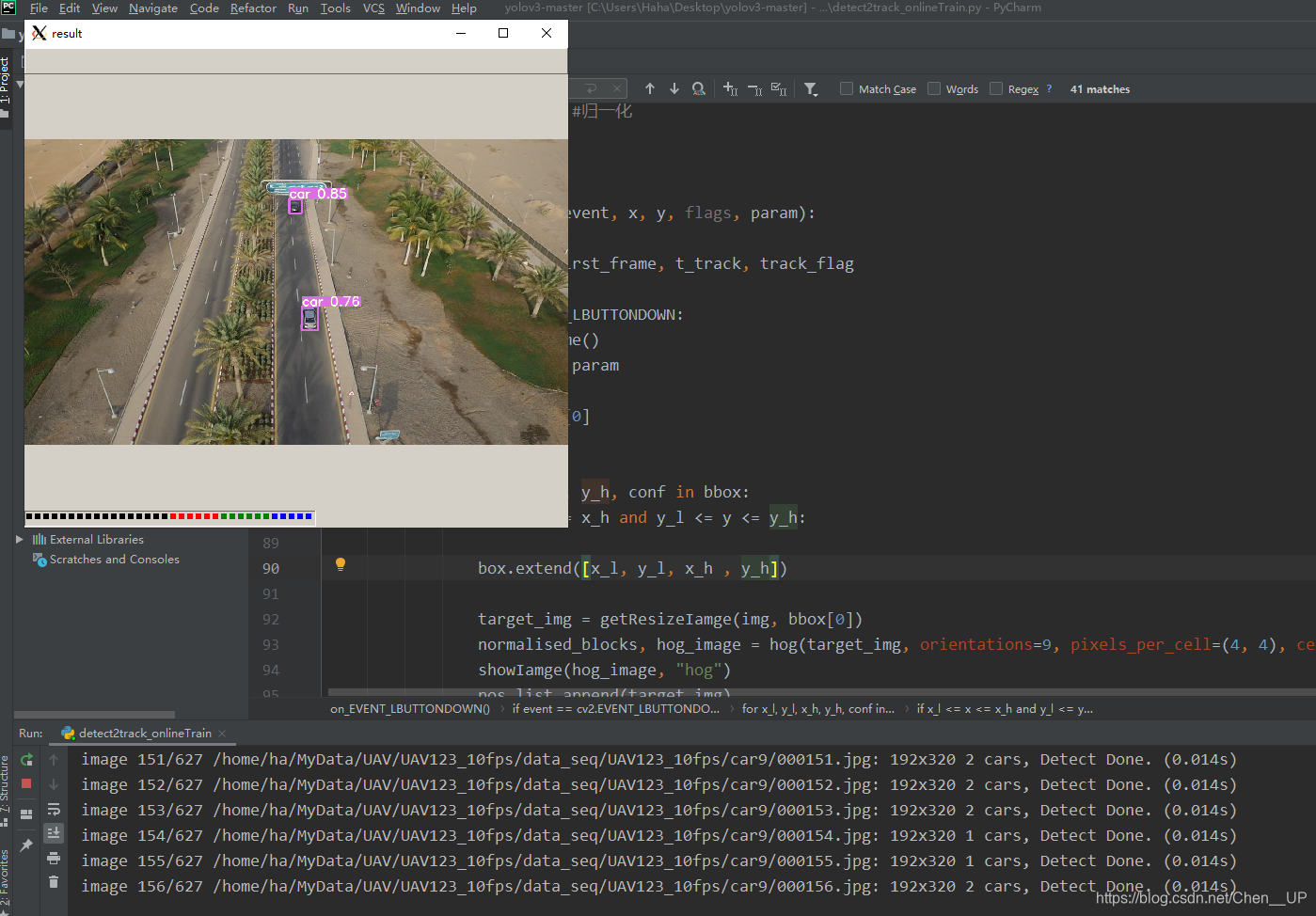Open the search filter dropdown
1316x916 pixels.
tap(811, 88)
